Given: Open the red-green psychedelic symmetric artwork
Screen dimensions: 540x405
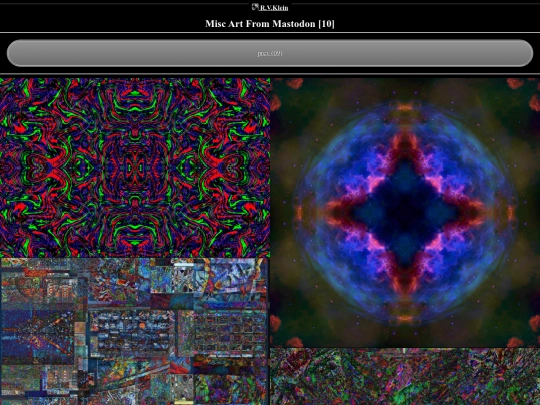Looking at the screenshot, I should pos(135,168).
